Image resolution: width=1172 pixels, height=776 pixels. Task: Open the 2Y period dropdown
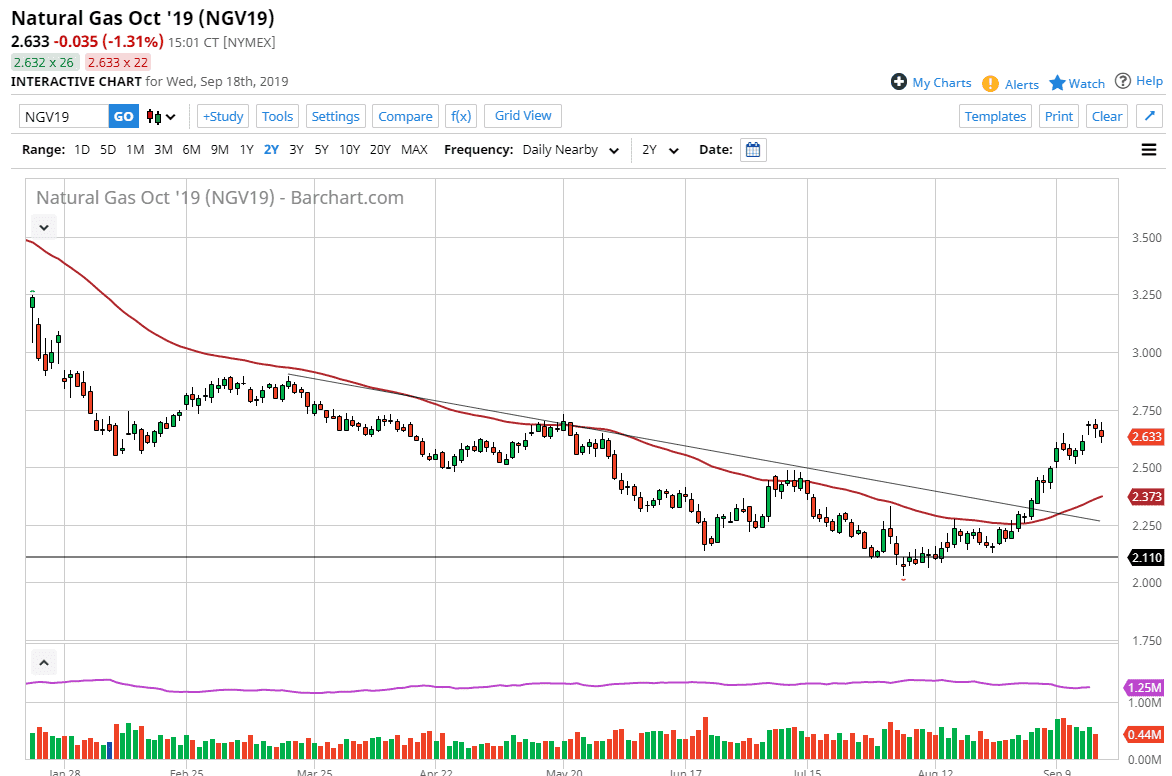(x=660, y=150)
